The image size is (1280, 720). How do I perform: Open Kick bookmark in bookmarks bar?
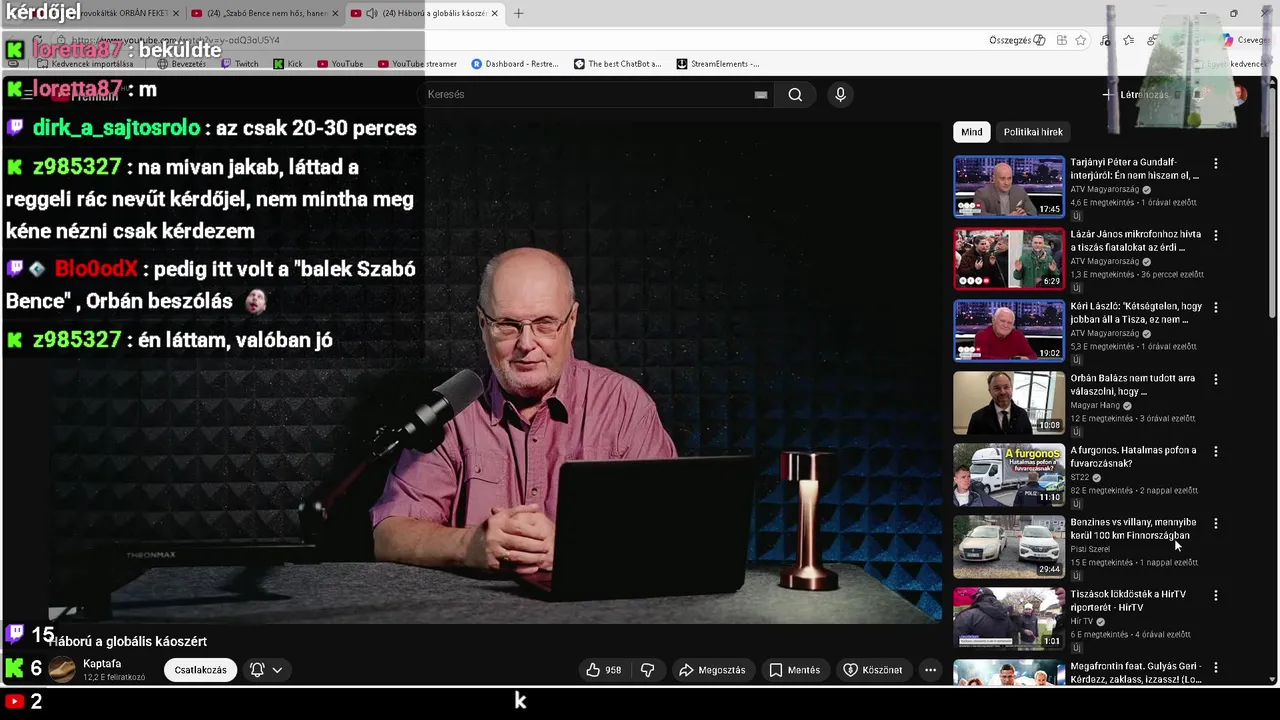(x=288, y=64)
